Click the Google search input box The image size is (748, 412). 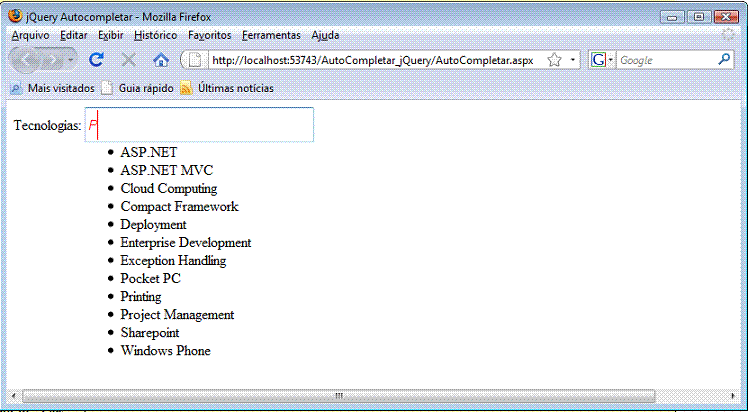[x=666, y=60]
